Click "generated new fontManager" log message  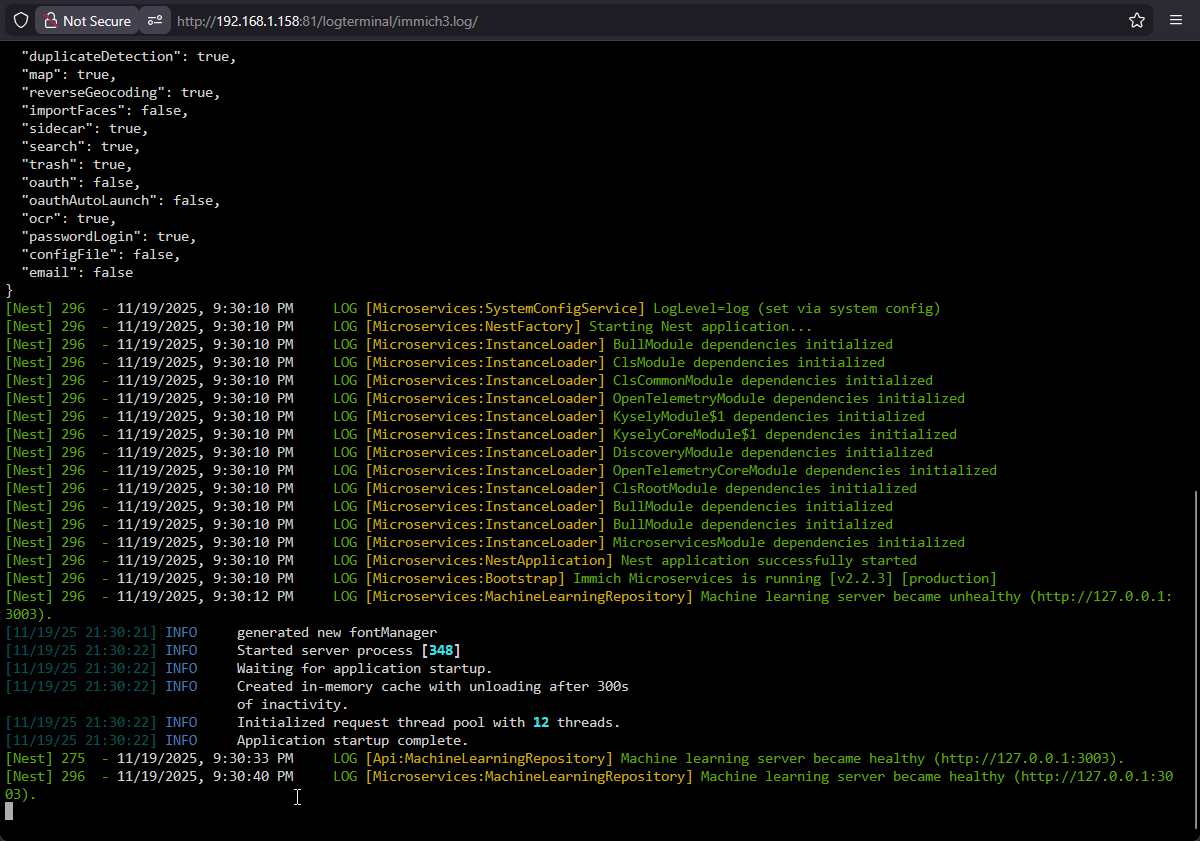pos(336,633)
